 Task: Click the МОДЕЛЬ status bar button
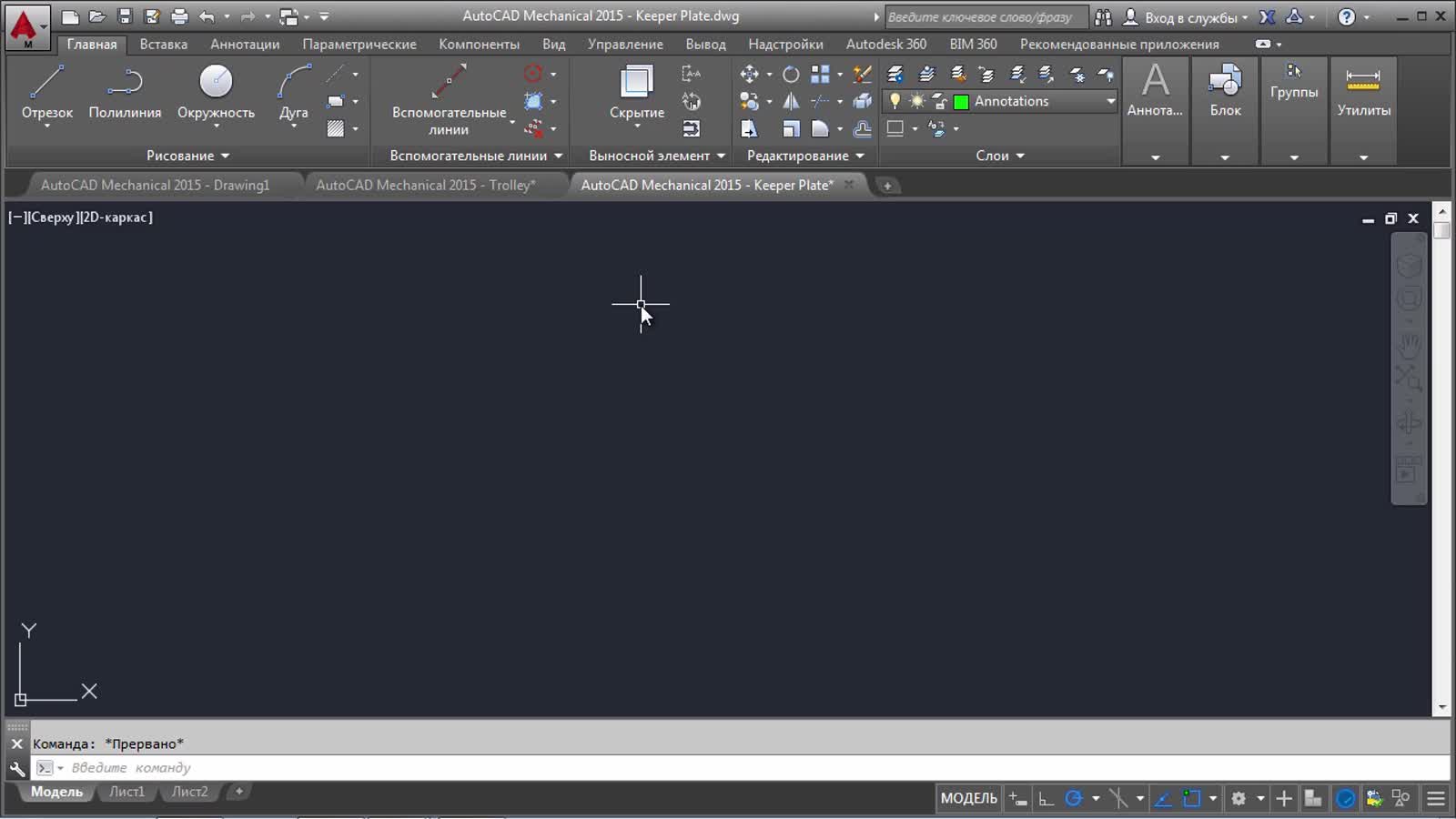pos(968,799)
